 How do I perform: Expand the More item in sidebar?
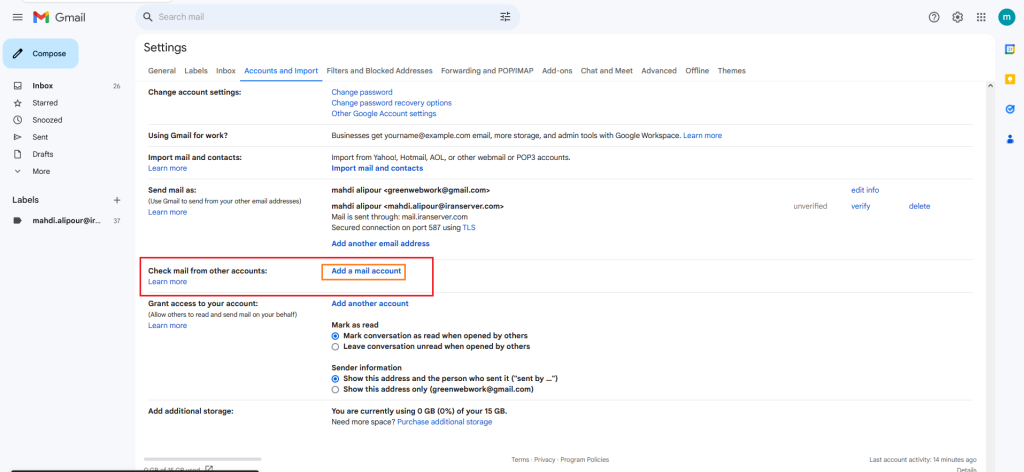(x=41, y=171)
